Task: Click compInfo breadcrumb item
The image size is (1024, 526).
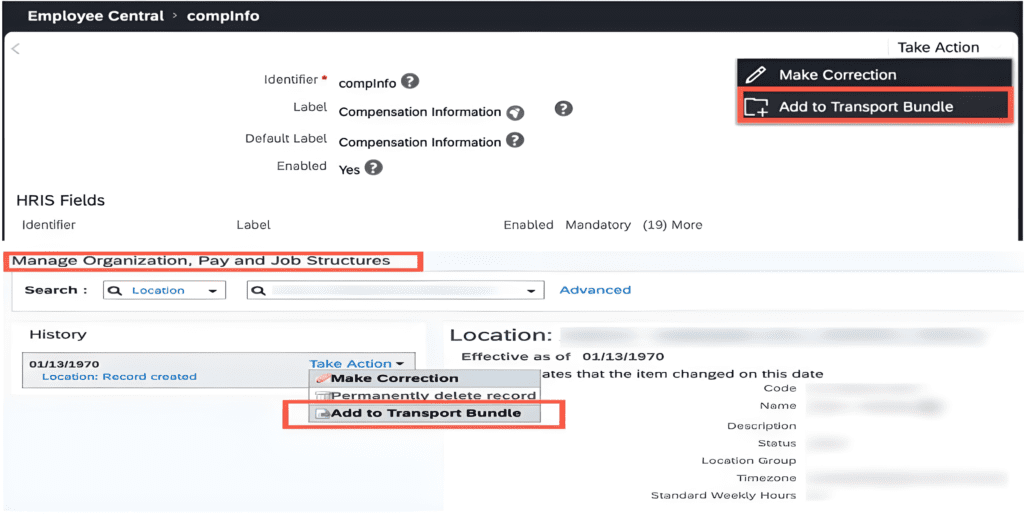Action: 223,16
